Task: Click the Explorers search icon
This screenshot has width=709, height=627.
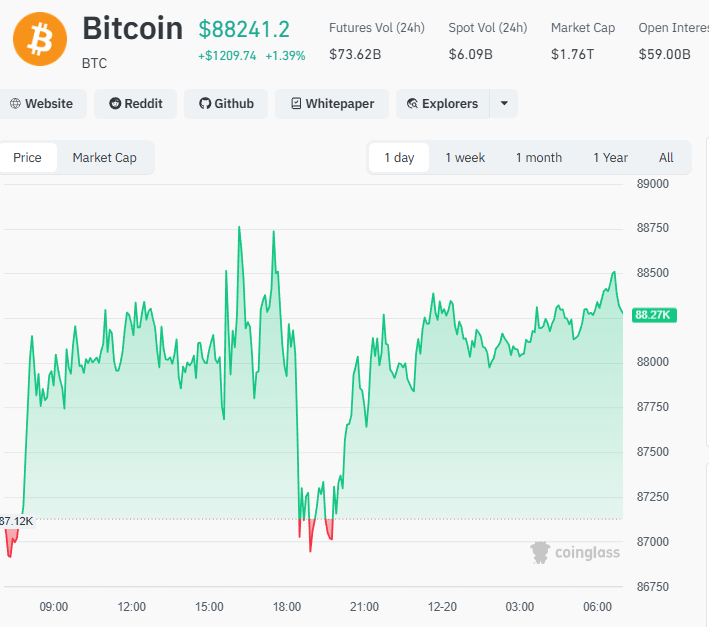Action: tap(412, 104)
